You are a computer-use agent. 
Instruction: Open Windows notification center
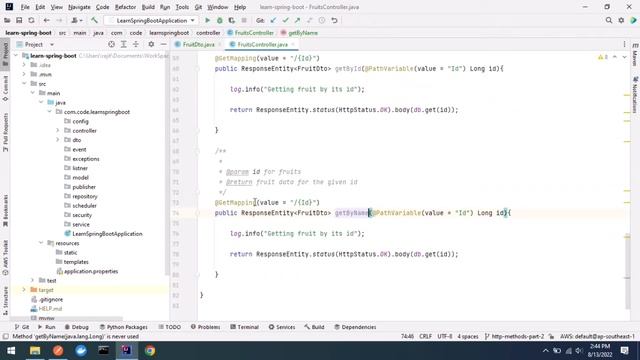[624, 351]
